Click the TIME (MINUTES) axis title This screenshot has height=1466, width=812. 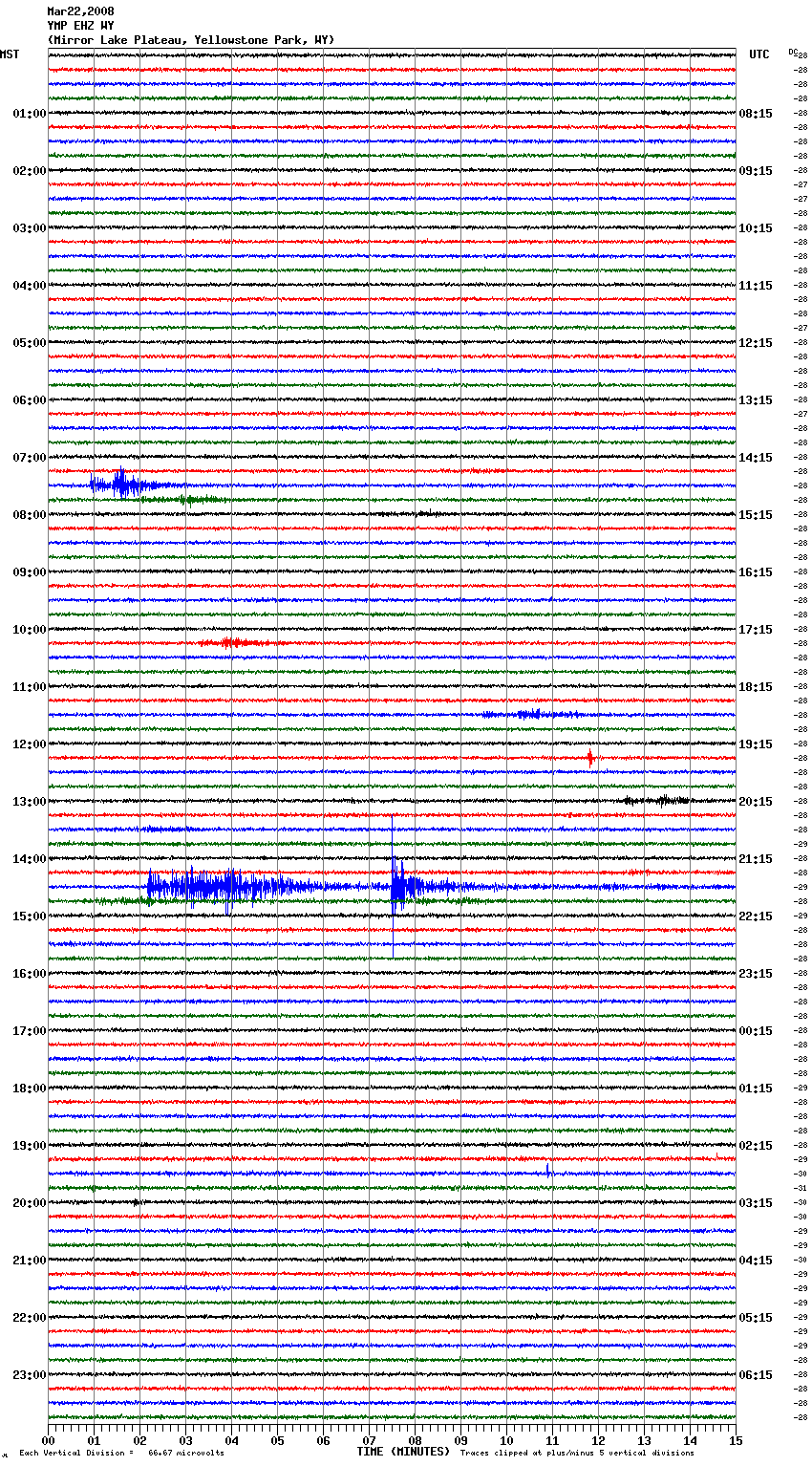point(403,1452)
